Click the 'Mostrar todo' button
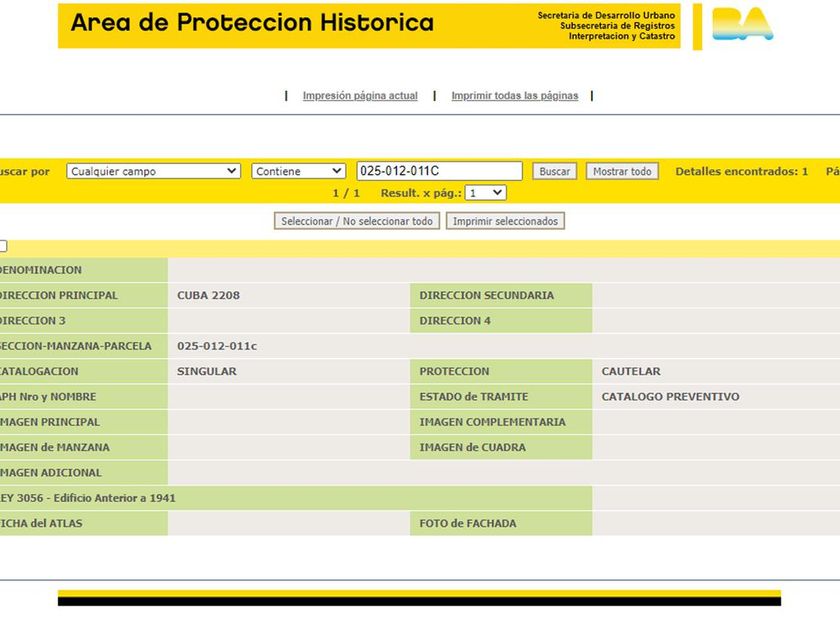The image size is (840, 630). (x=622, y=171)
